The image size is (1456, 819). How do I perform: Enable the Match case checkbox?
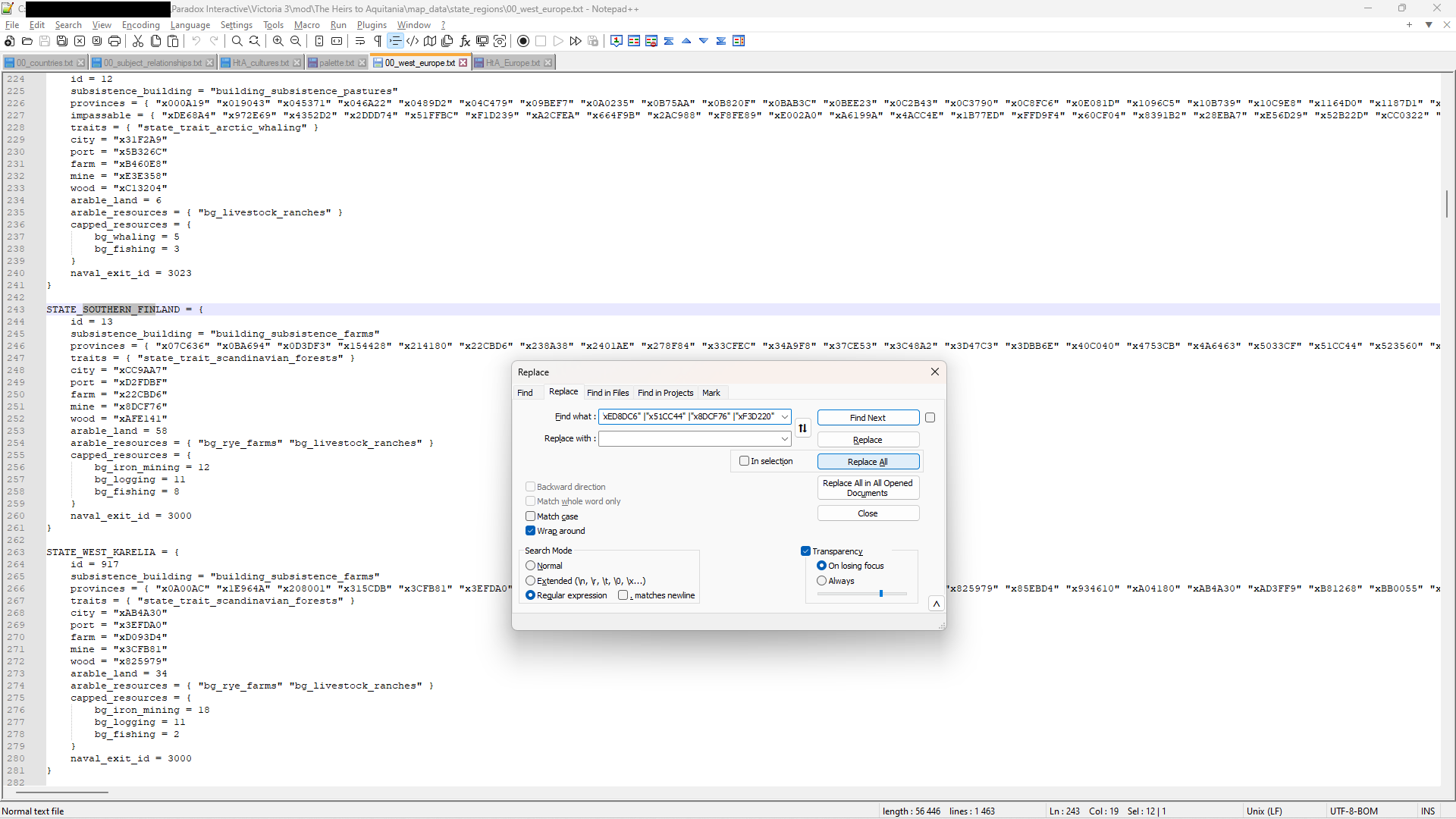(x=531, y=516)
